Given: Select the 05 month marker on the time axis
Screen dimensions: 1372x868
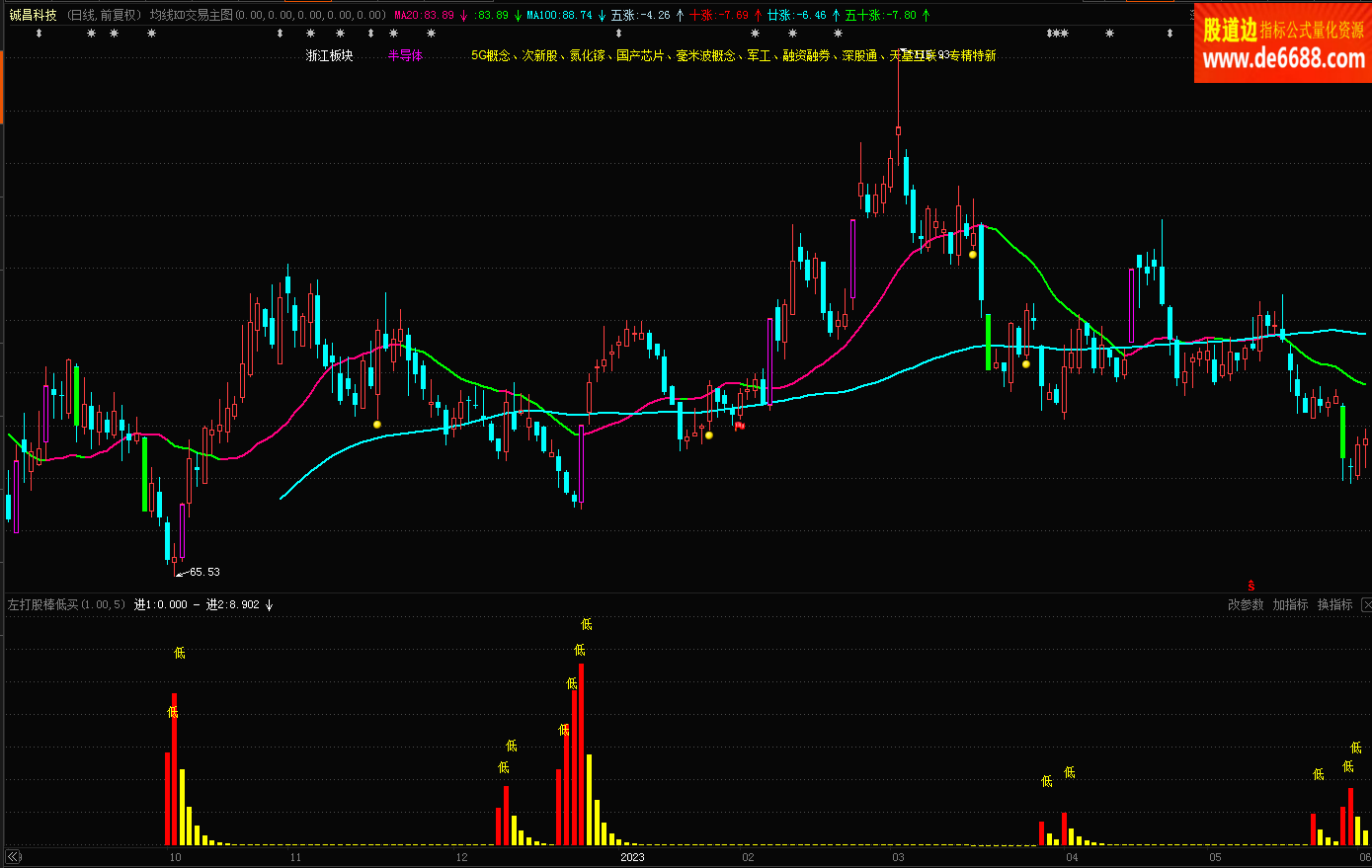Looking at the screenshot, I should (x=1216, y=857).
